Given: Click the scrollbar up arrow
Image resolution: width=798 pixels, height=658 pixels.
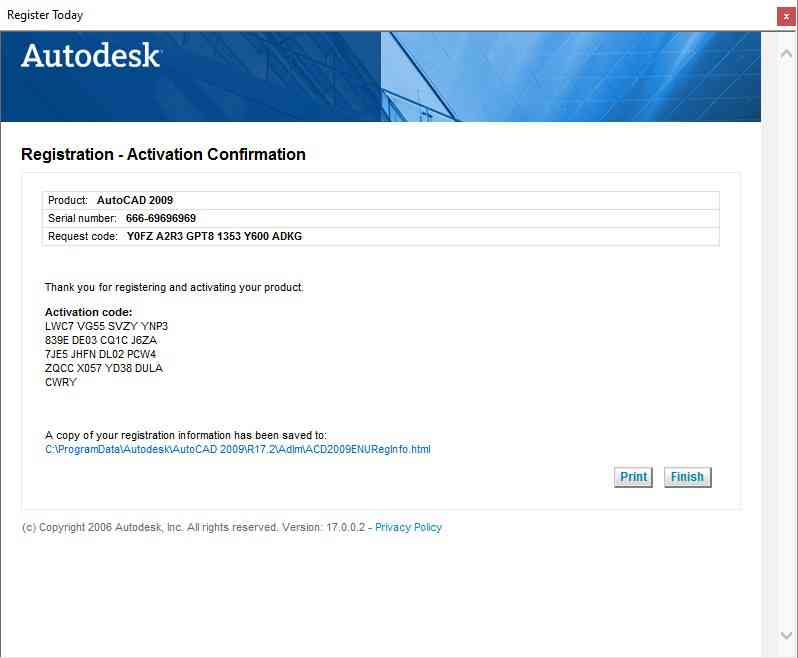Looking at the screenshot, I should 785,53.
